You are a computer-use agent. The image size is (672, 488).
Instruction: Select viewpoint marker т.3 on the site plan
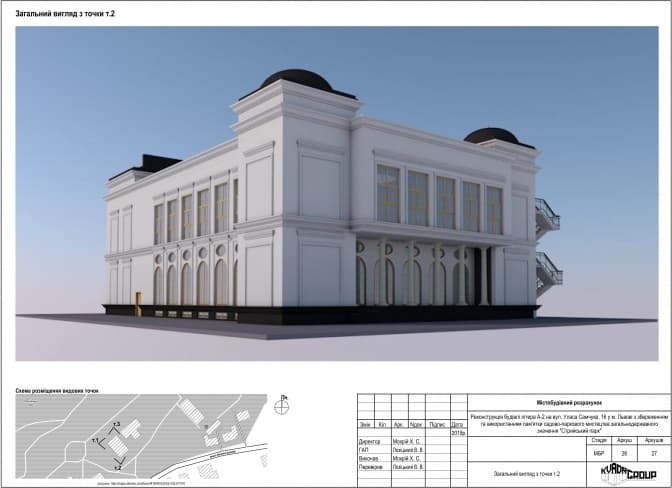click(117, 427)
